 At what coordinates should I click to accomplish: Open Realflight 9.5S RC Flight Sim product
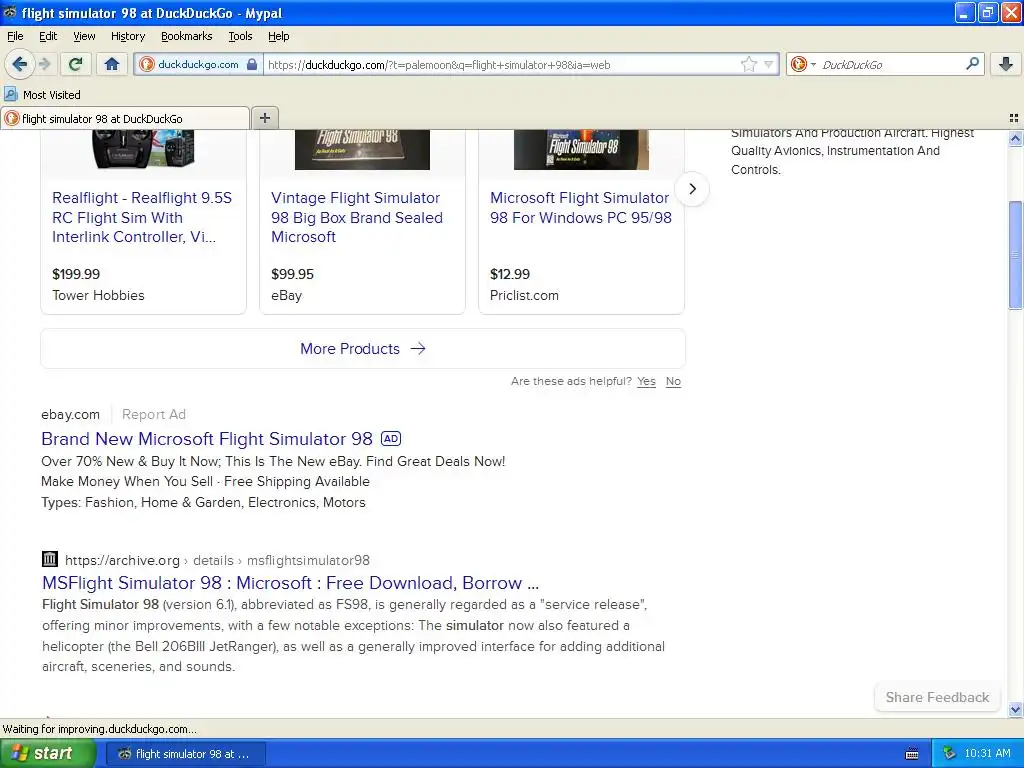pos(142,217)
